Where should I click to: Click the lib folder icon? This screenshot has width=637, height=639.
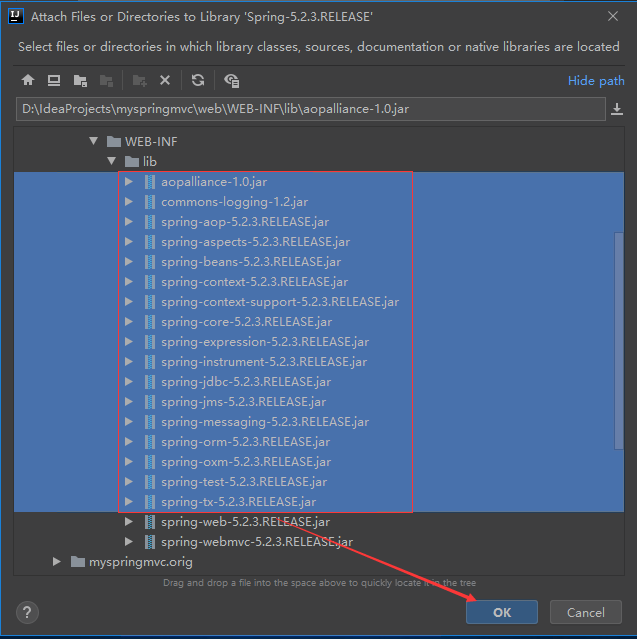pos(132,162)
